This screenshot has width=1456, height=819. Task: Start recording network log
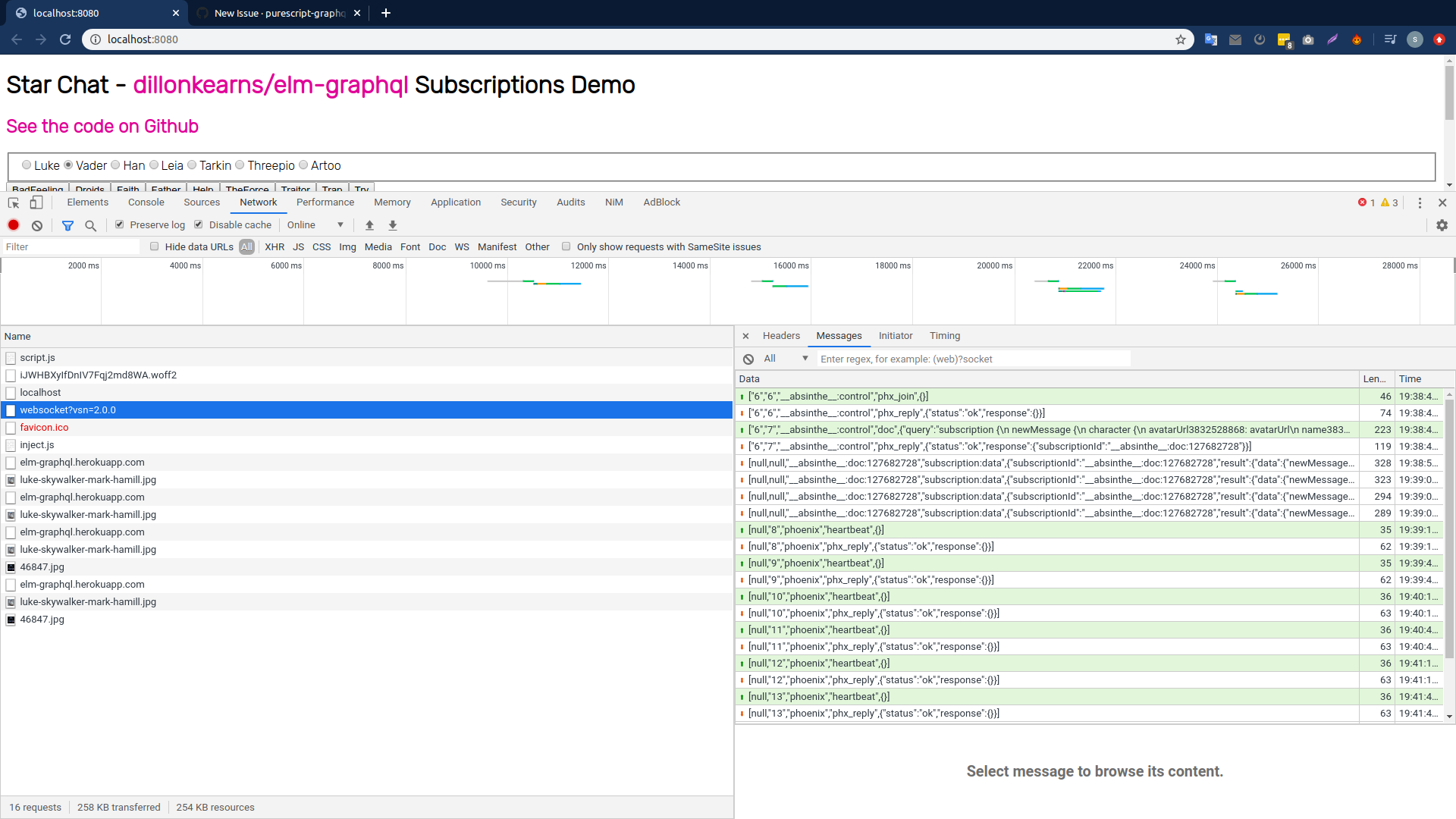click(13, 225)
